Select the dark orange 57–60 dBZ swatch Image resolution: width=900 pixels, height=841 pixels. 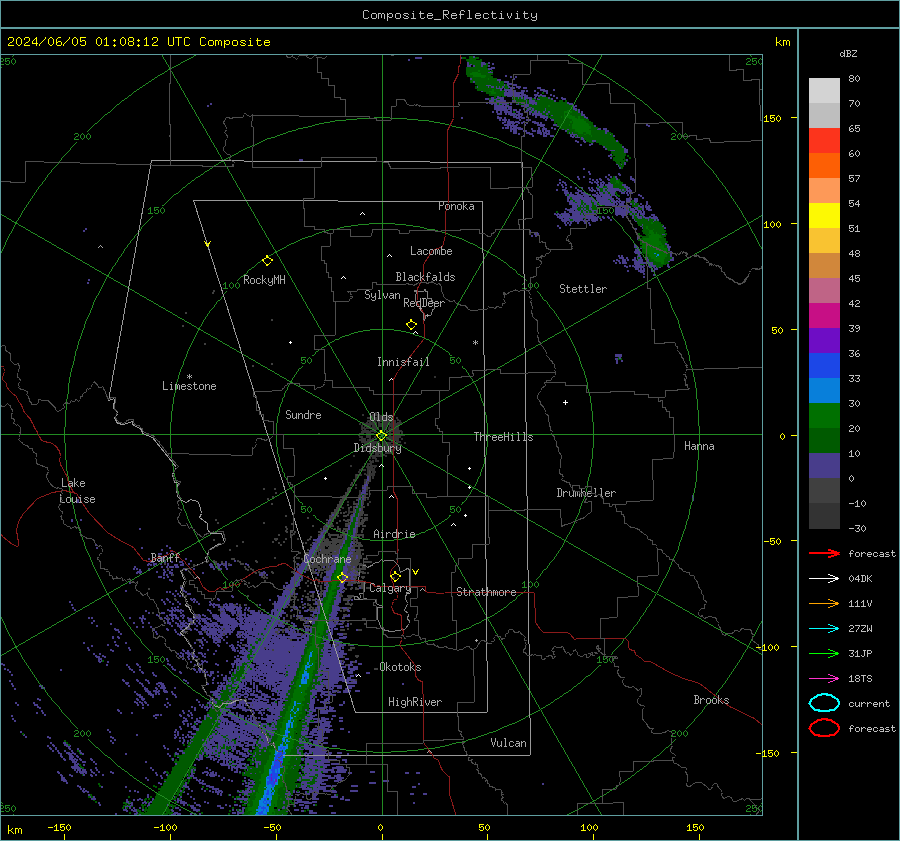(x=824, y=166)
